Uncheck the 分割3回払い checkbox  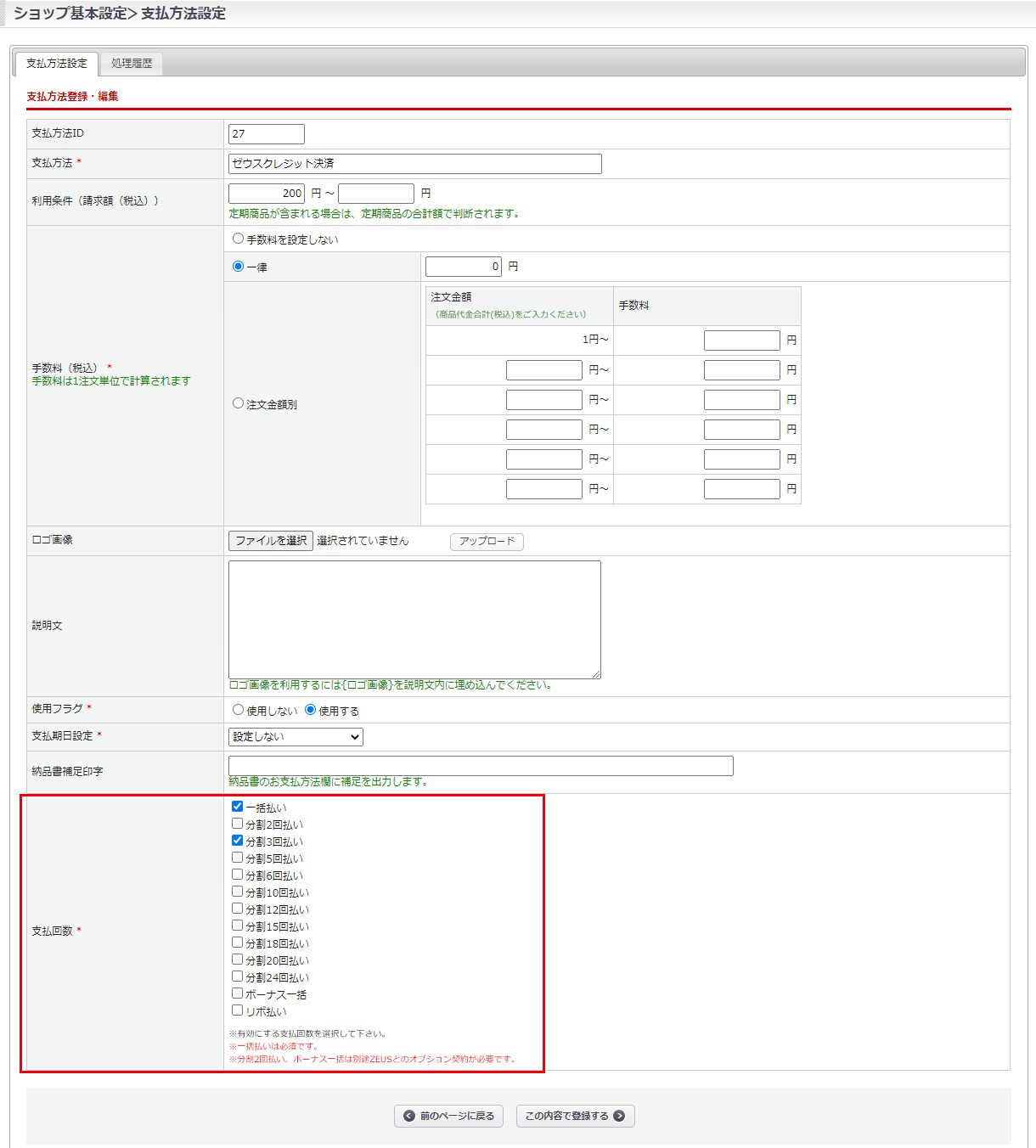coord(238,841)
